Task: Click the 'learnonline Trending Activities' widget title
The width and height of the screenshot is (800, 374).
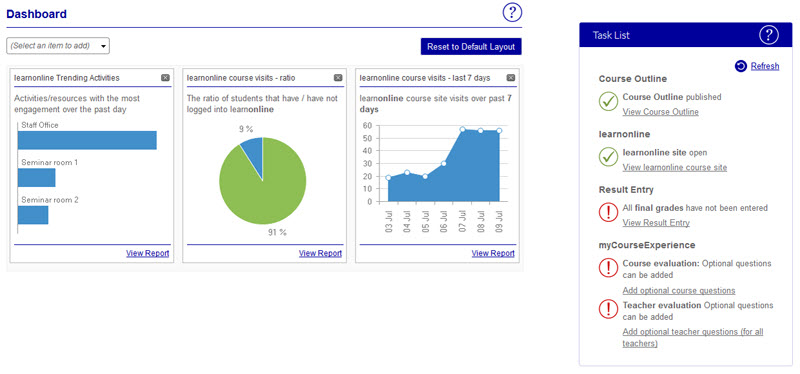Action: click(x=67, y=78)
